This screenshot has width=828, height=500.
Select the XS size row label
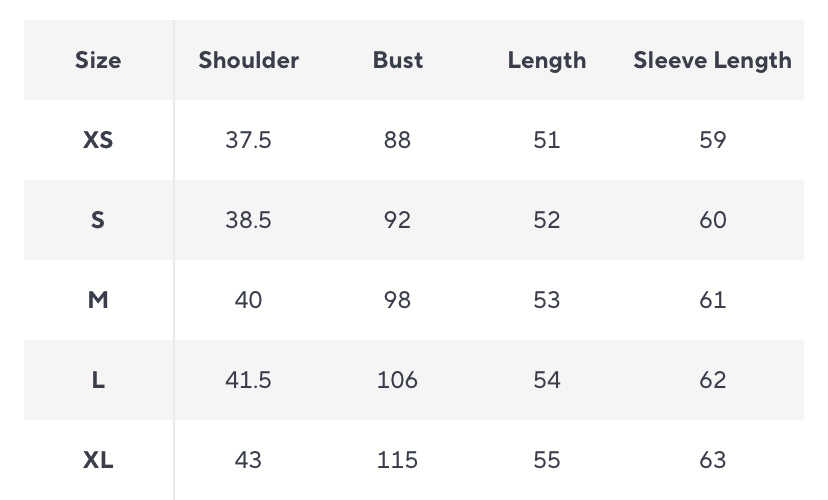[98, 140]
